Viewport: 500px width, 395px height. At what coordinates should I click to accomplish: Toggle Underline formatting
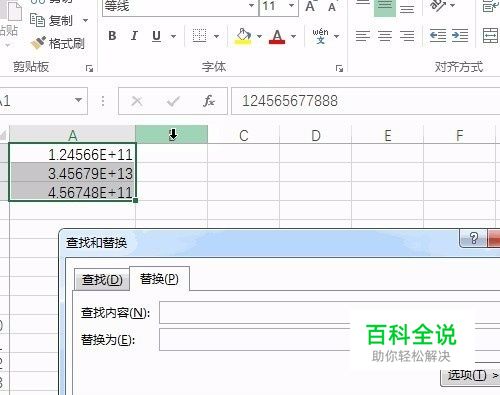[156, 36]
